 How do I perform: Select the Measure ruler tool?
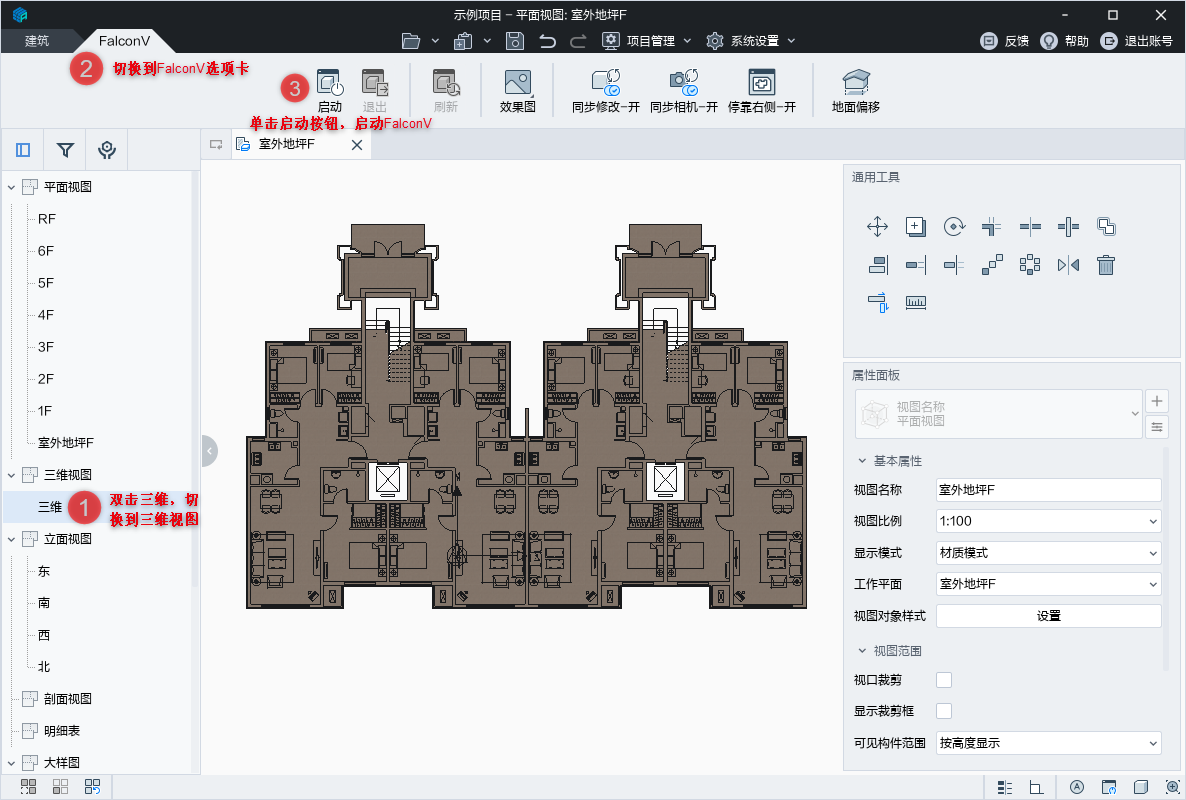(915, 302)
